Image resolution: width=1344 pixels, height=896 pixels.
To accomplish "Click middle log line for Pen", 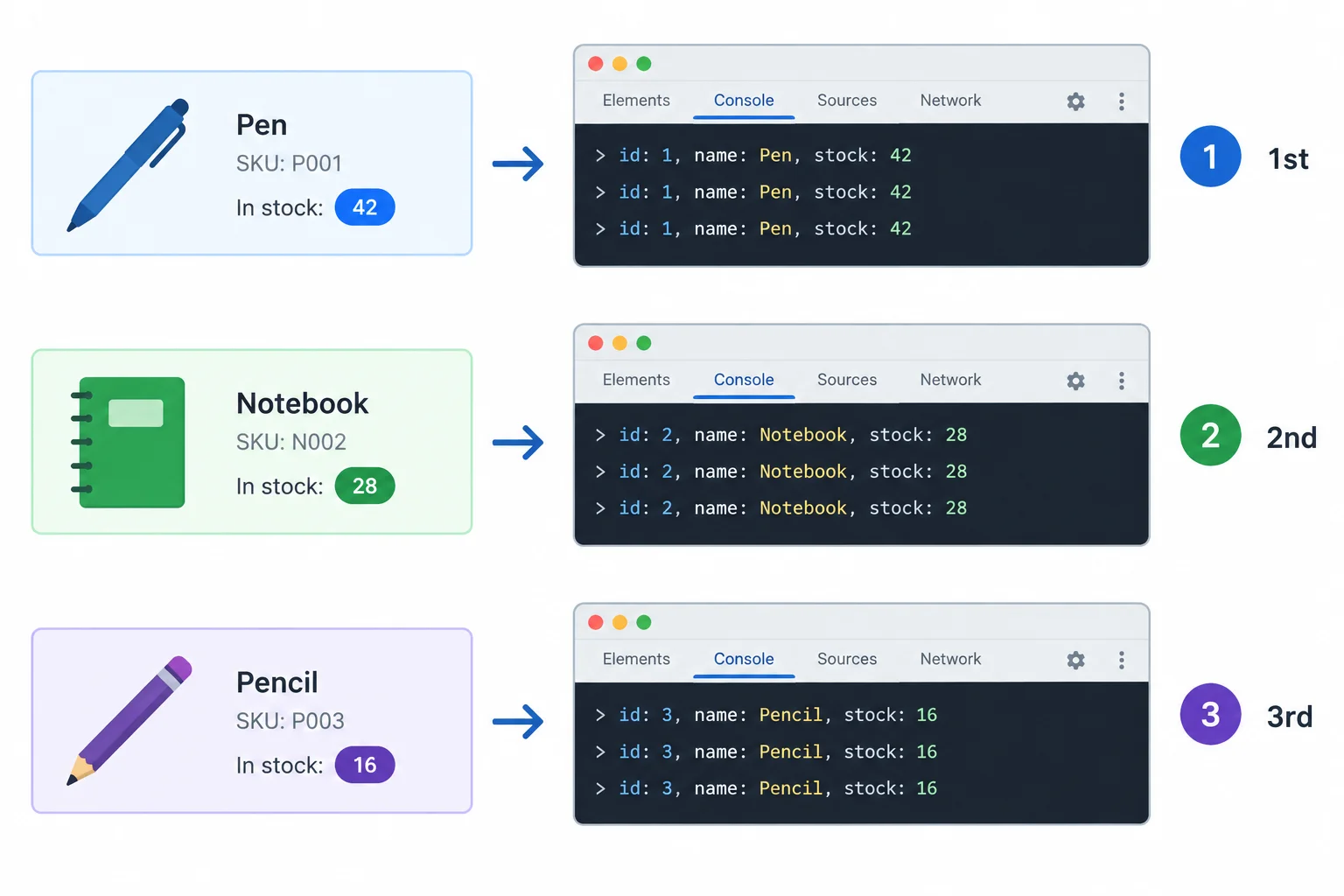I will [x=752, y=192].
